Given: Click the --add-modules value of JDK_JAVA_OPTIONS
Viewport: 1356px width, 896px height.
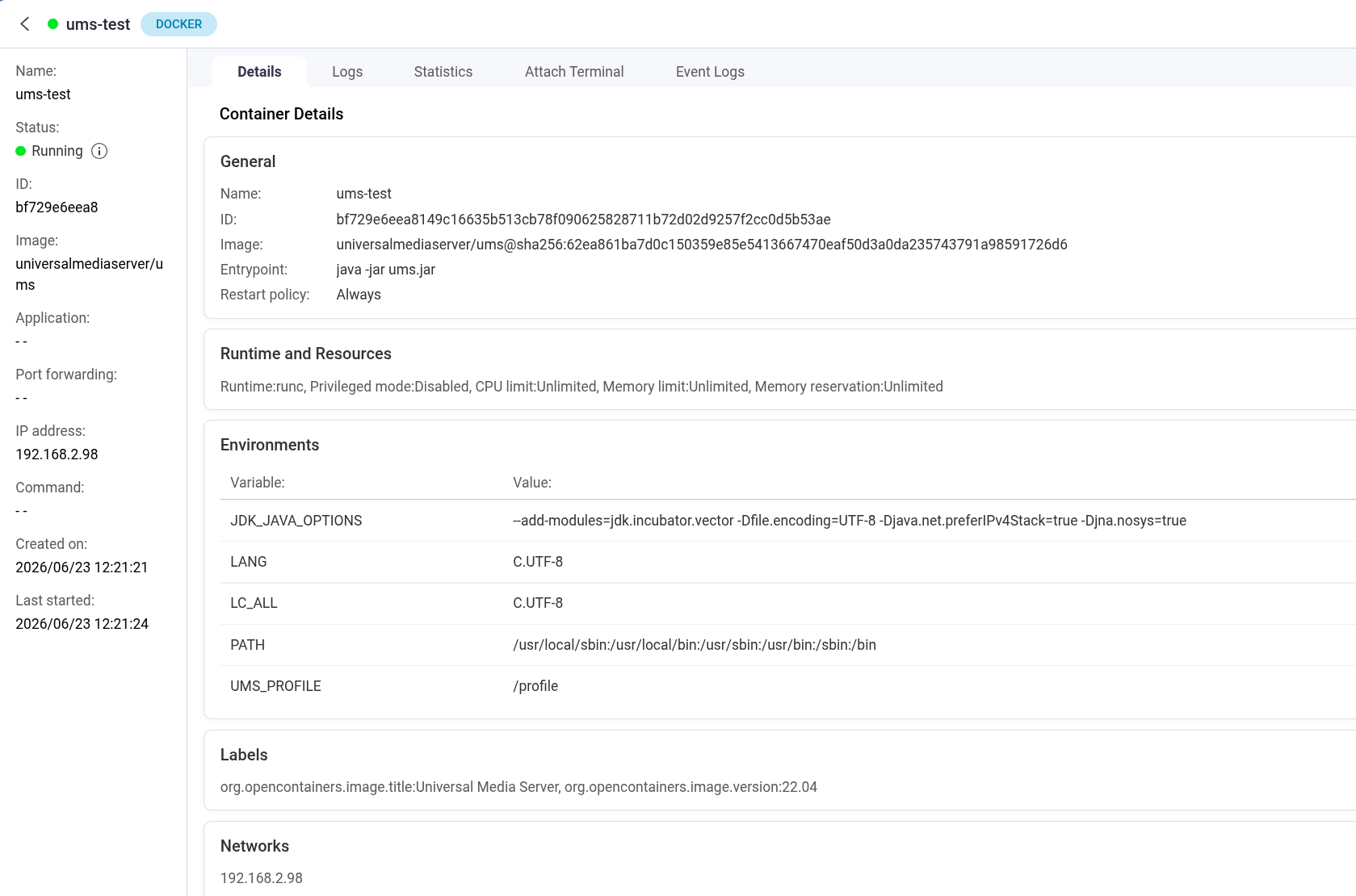Looking at the screenshot, I should [850, 521].
